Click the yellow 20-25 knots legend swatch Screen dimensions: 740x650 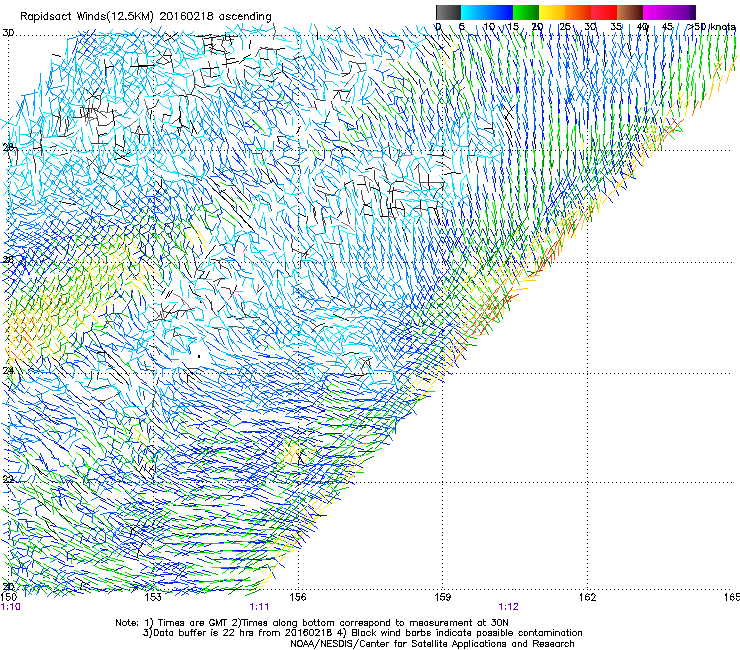pos(552,12)
